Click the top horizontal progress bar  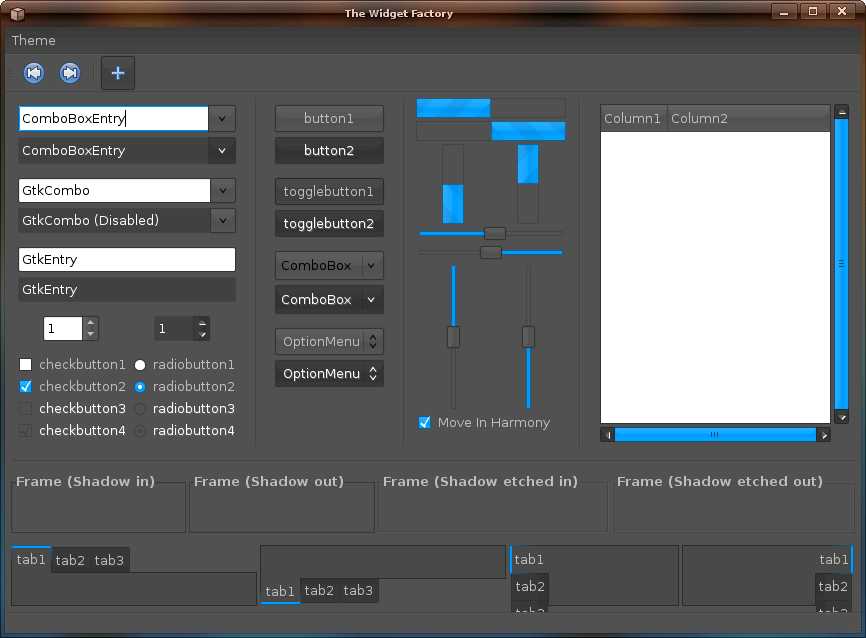pos(491,108)
